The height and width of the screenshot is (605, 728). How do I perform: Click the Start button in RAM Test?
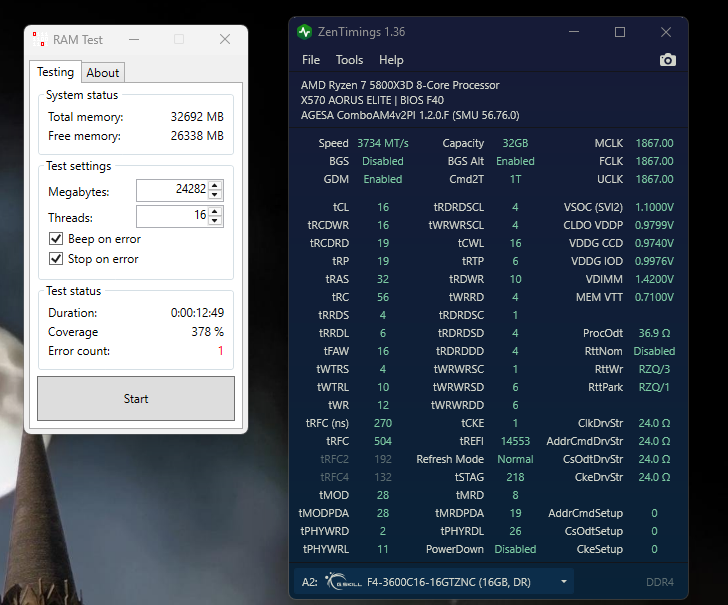(x=136, y=399)
